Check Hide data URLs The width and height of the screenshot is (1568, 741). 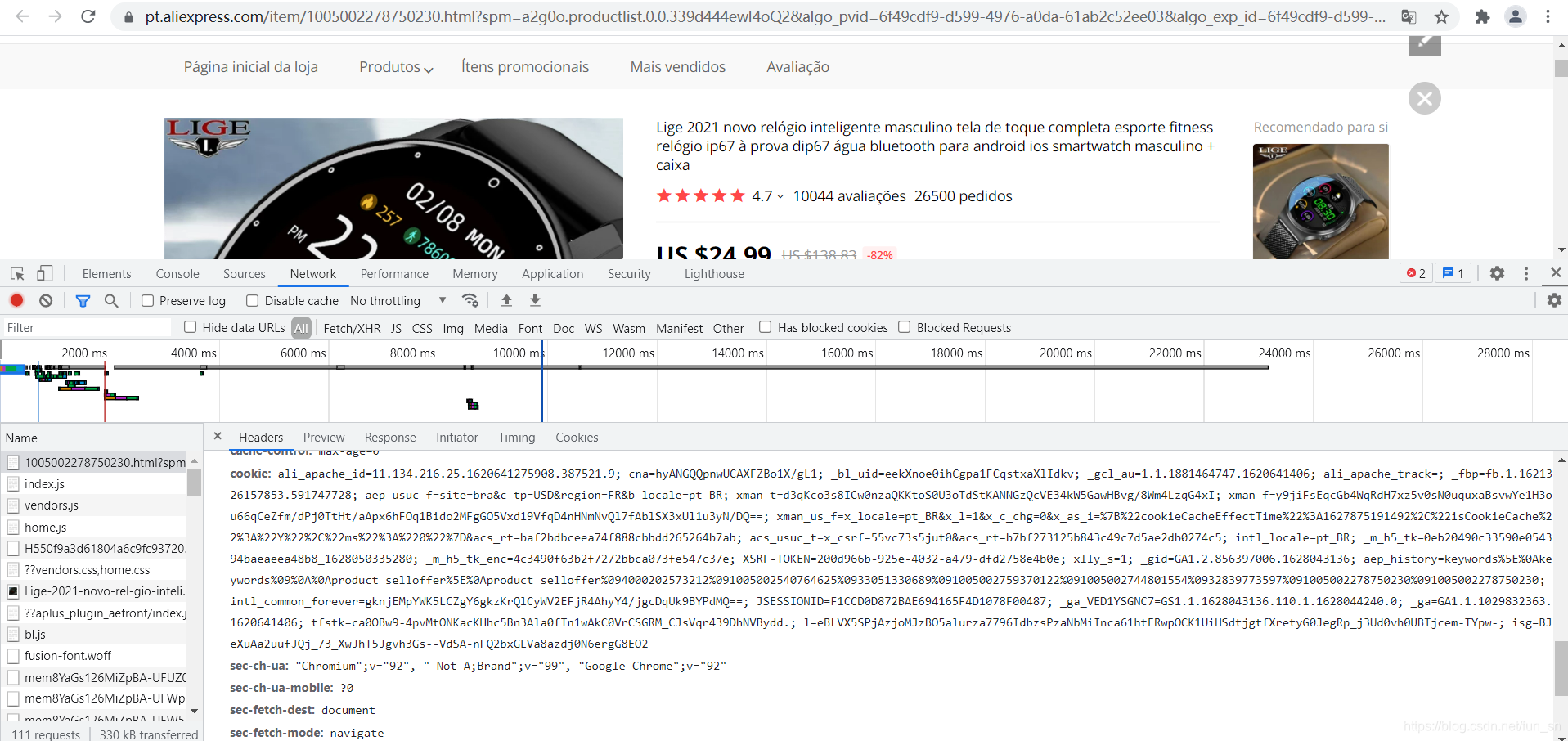[x=191, y=327]
